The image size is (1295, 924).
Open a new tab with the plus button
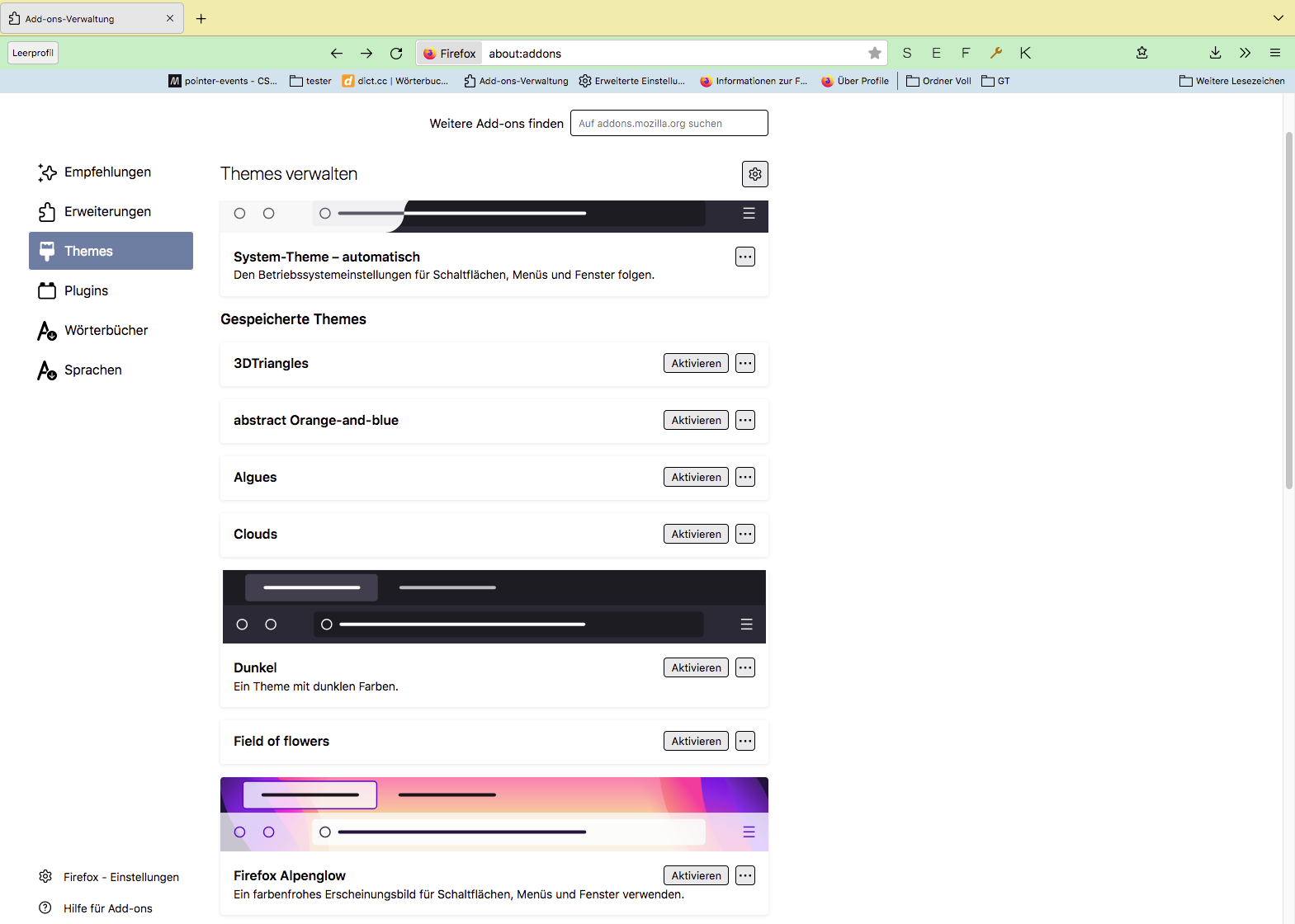[201, 18]
